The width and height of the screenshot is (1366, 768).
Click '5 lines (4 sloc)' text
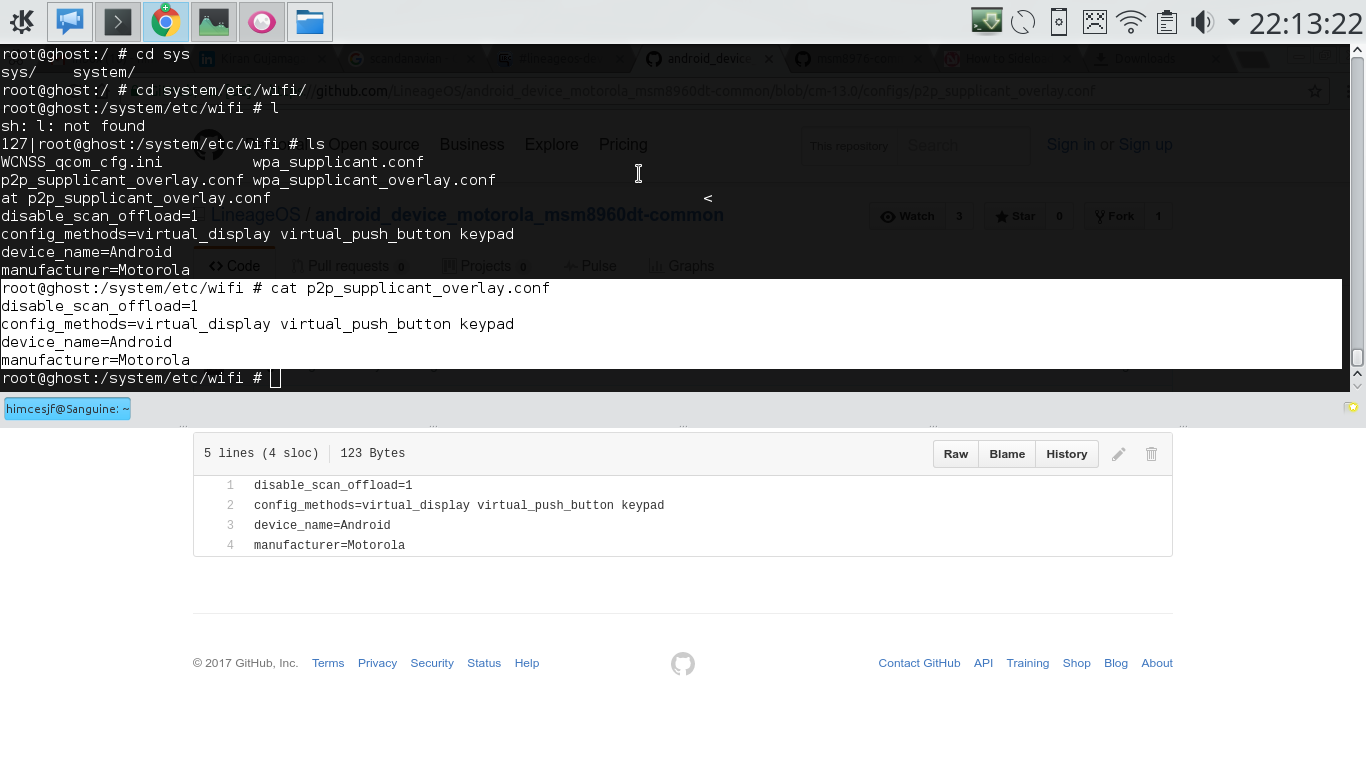(261, 454)
